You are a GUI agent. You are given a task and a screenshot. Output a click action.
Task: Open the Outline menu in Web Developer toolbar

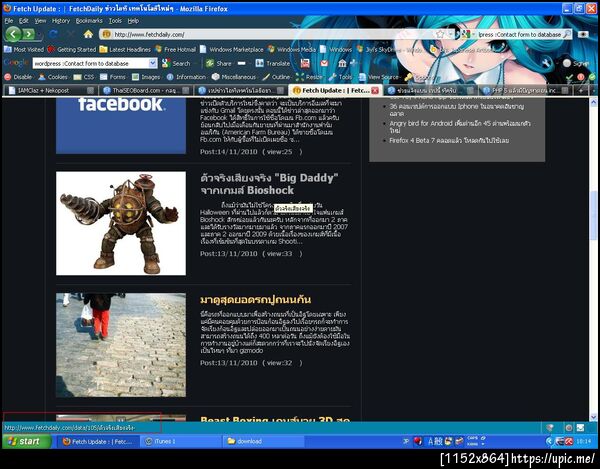(x=276, y=77)
